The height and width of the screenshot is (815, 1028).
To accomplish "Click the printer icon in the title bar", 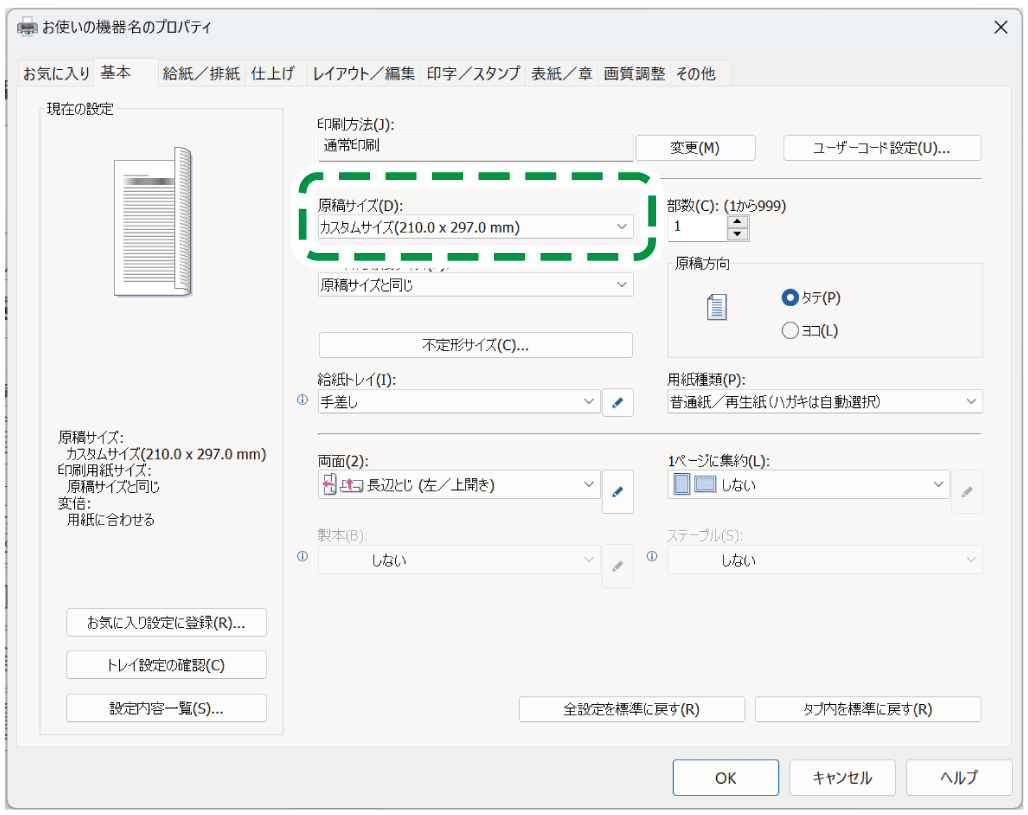I will point(28,27).
